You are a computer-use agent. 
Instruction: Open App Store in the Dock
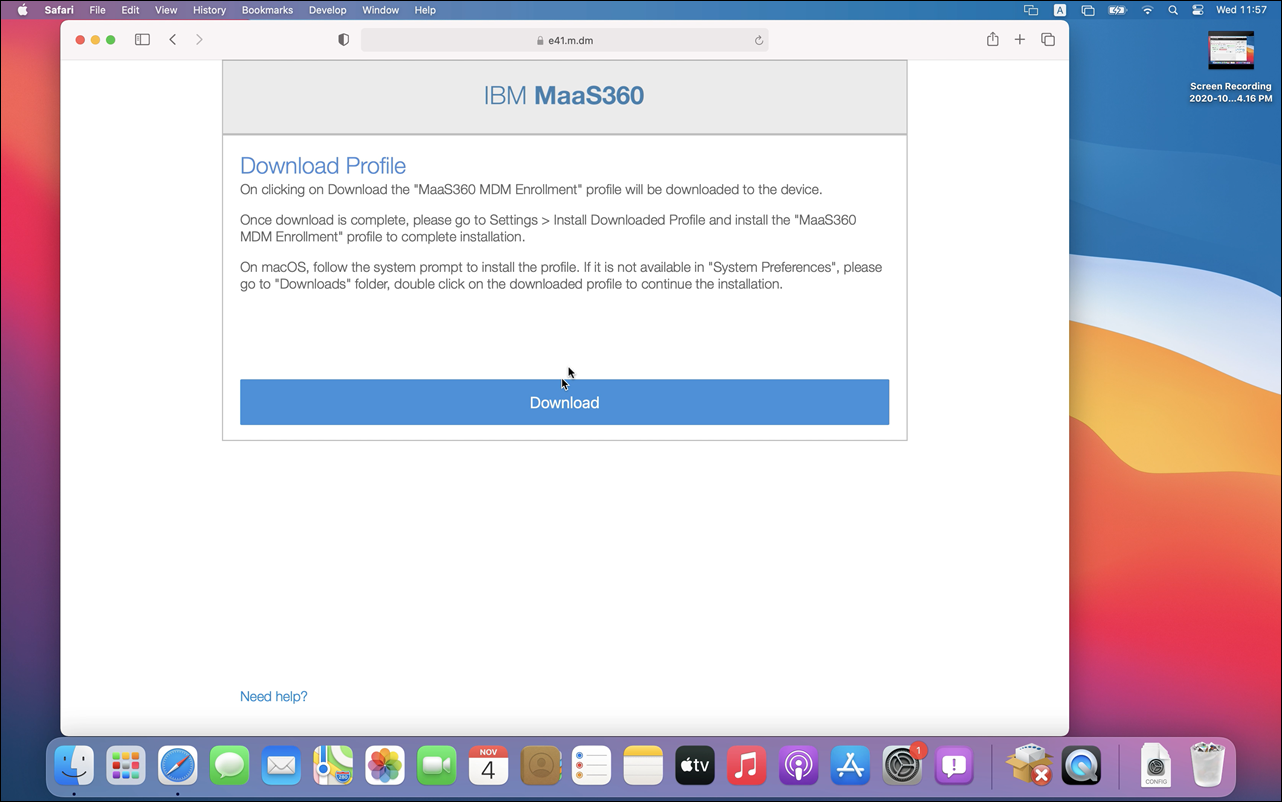(851, 766)
